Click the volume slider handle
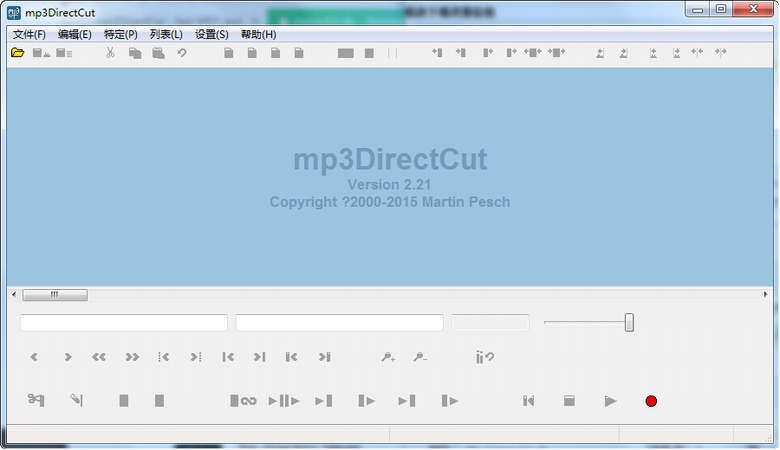Image resolution: width=780 pixels, height=450 pixels. click(x=629, y=323)
